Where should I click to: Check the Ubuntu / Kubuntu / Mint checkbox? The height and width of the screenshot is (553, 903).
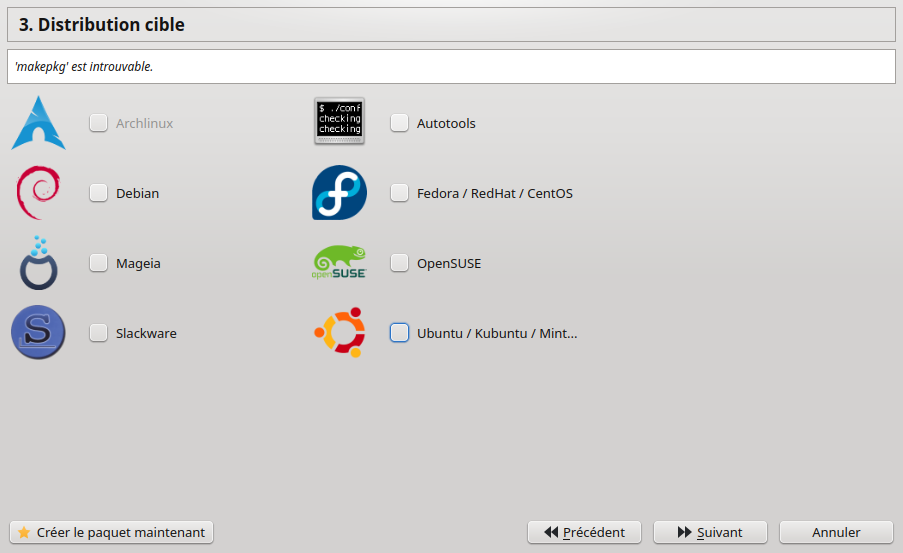coord(399,332)
